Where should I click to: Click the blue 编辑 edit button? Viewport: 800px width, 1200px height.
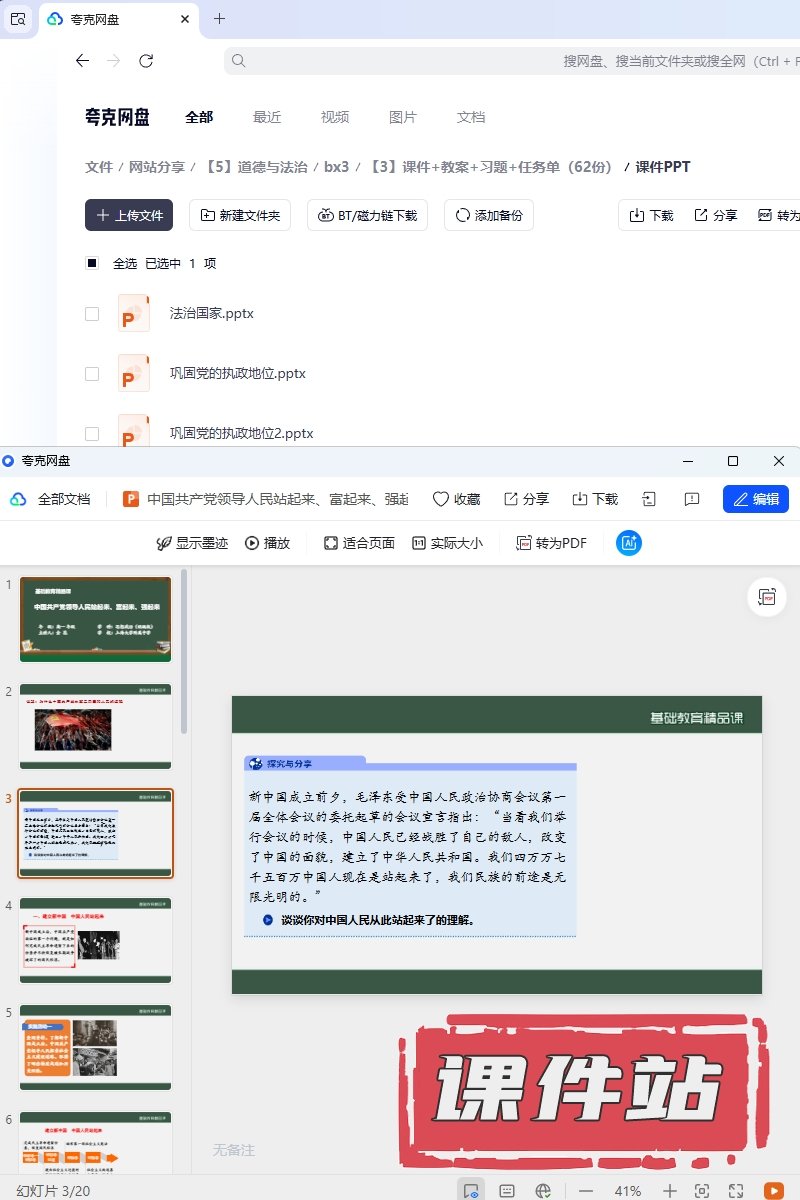click(x=755, y=499)
